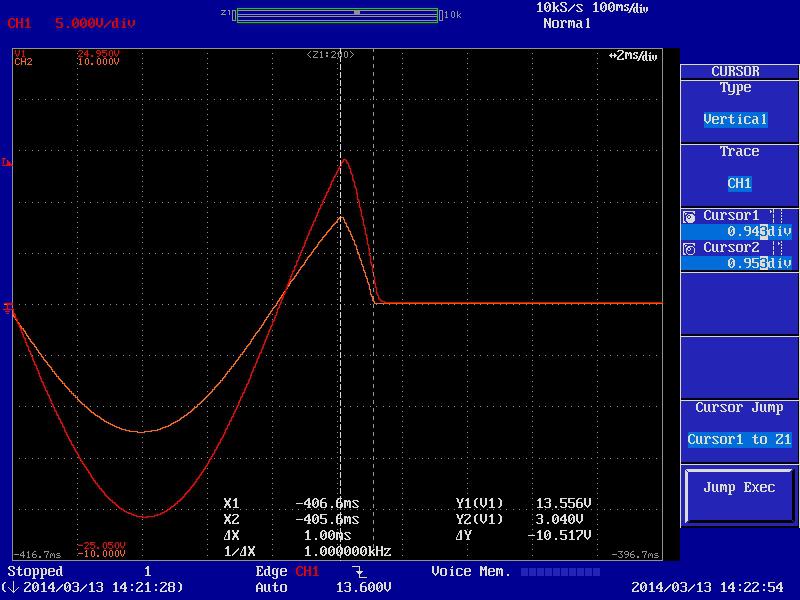This screenshot has height=600, width=800.
Task: Click the Z1 zoom marker above waveform
Action: [330, 55]
